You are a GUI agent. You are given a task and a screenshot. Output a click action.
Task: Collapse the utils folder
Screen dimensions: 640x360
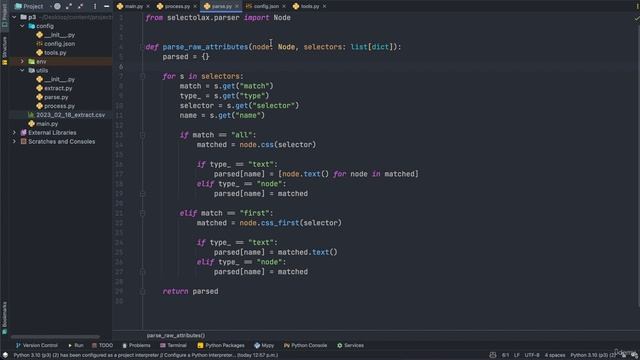[22, 70]
